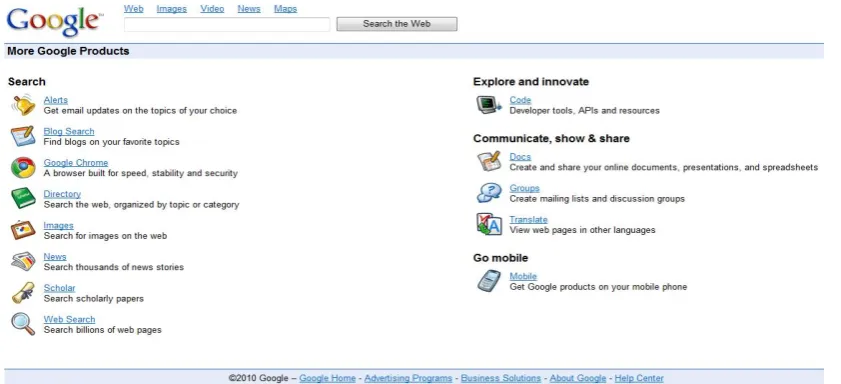Click the 'Explore and innovate' section heading

pos(531,82)
